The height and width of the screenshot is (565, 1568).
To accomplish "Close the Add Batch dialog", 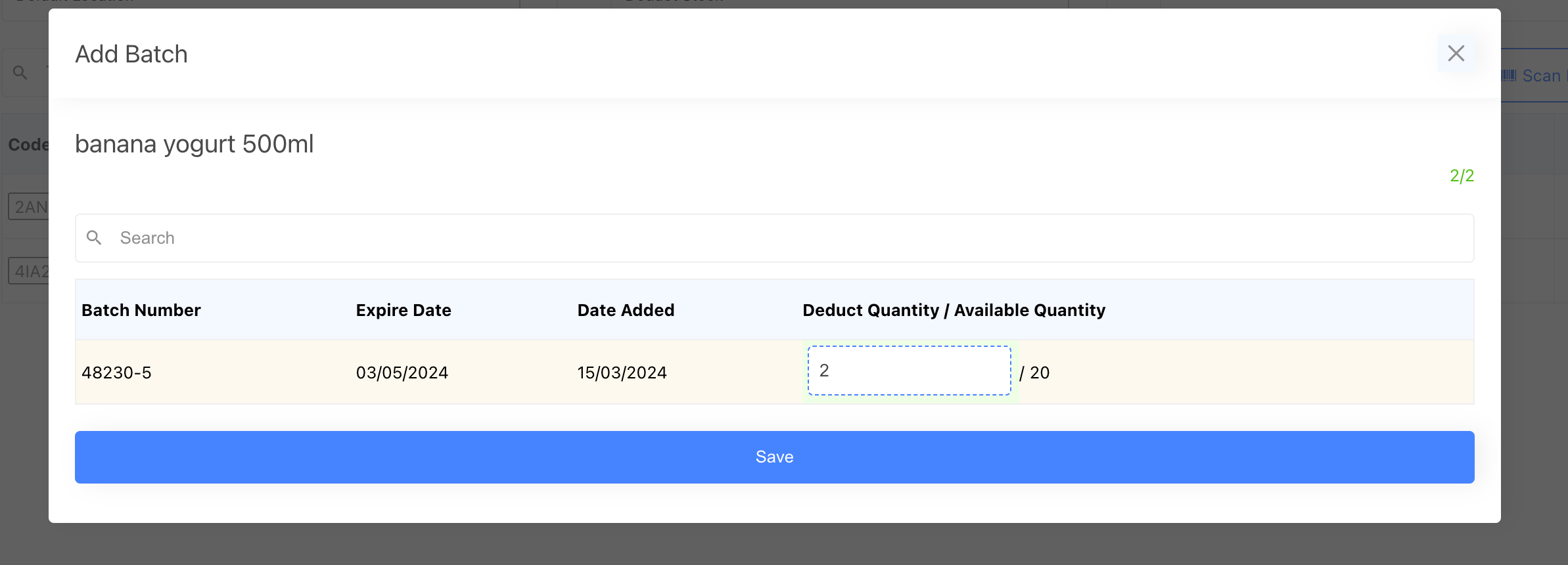I will point(1456,53).
